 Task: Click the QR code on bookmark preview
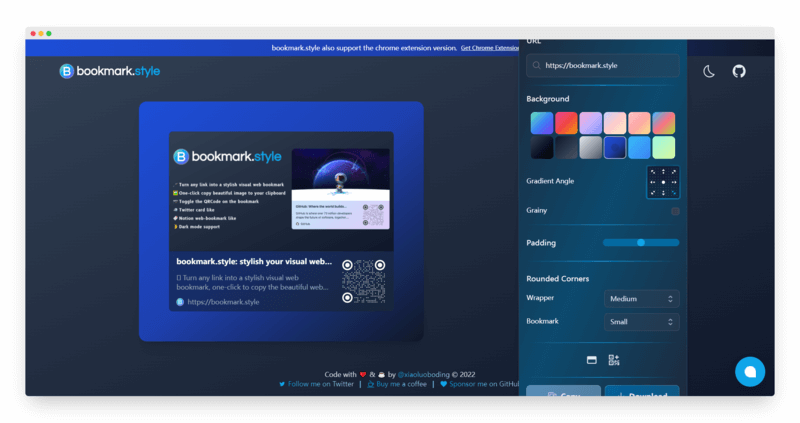pos(362,281)
